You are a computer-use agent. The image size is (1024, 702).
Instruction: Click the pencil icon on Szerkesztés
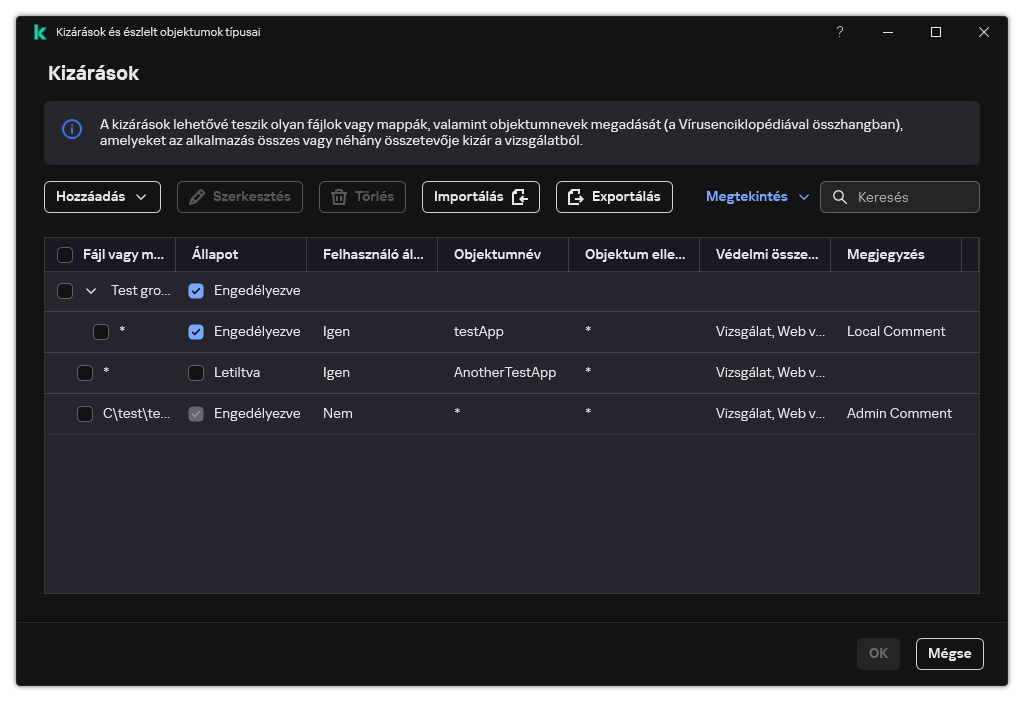pos(197,197)
